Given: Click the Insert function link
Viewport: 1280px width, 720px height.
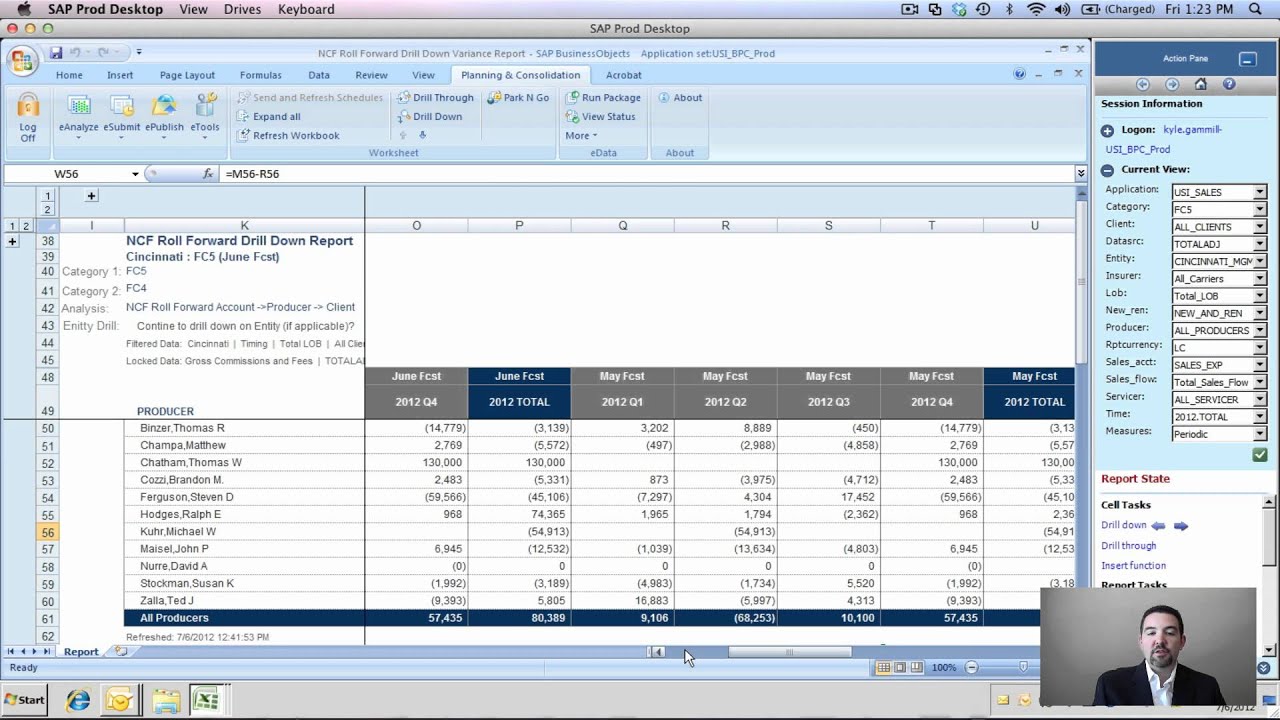Looking at the screenshot, I should (1133, 565).
